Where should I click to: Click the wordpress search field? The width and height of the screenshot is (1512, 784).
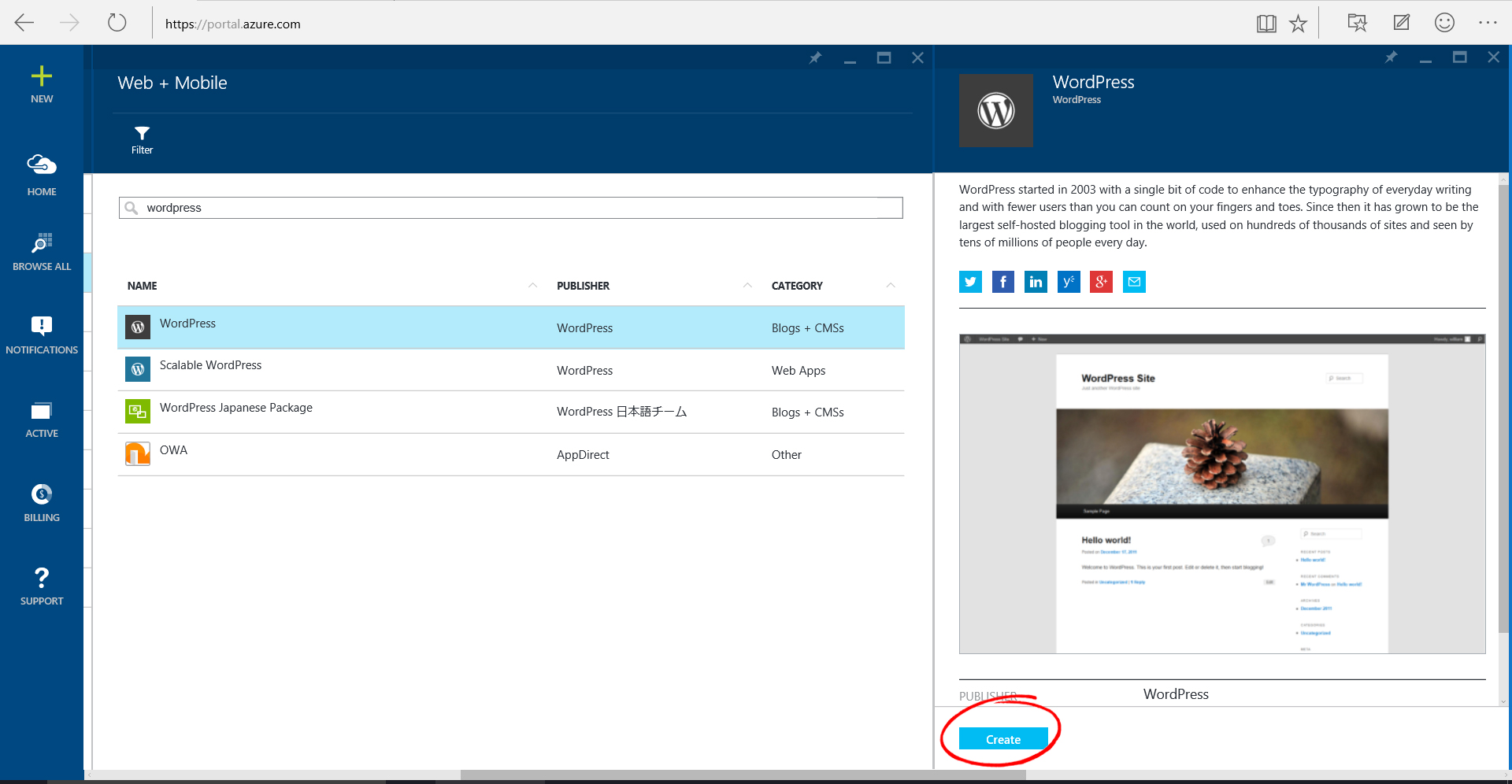511,208
